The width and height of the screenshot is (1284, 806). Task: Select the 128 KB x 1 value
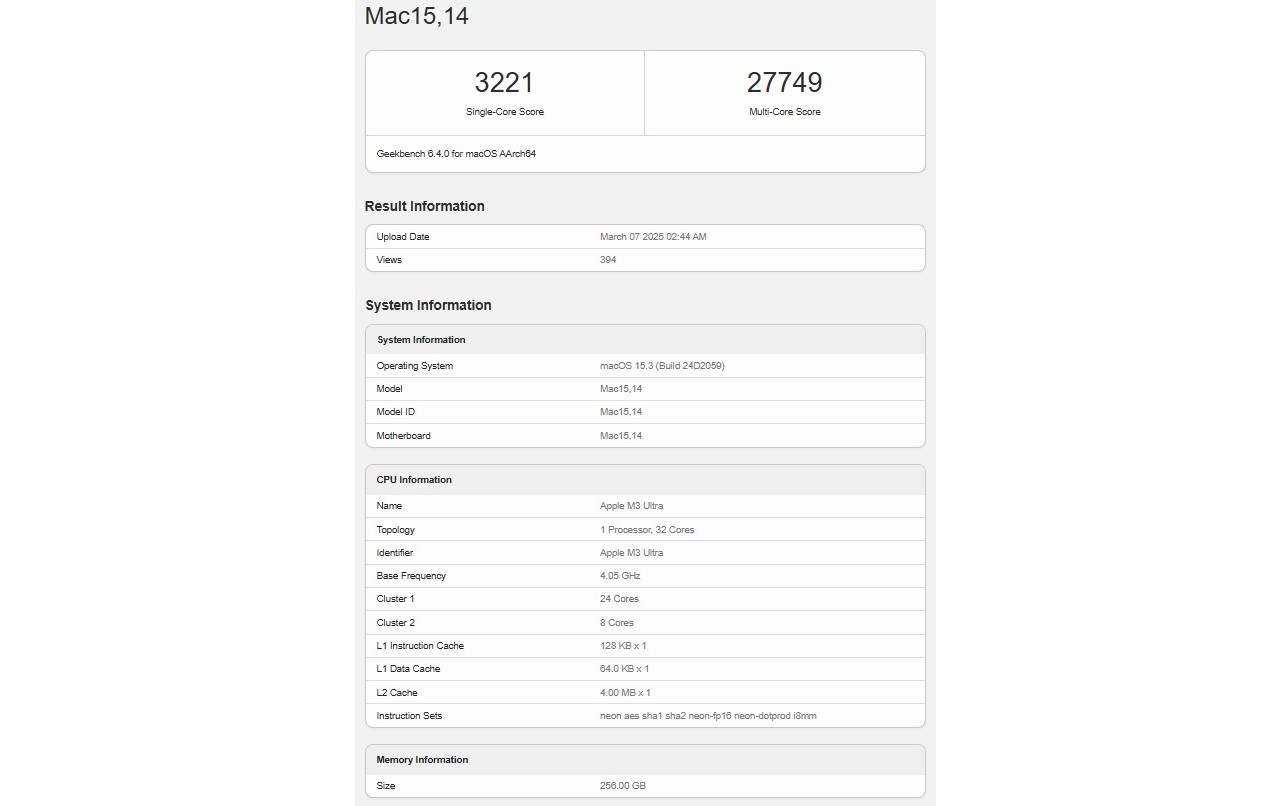click(623, 646)
